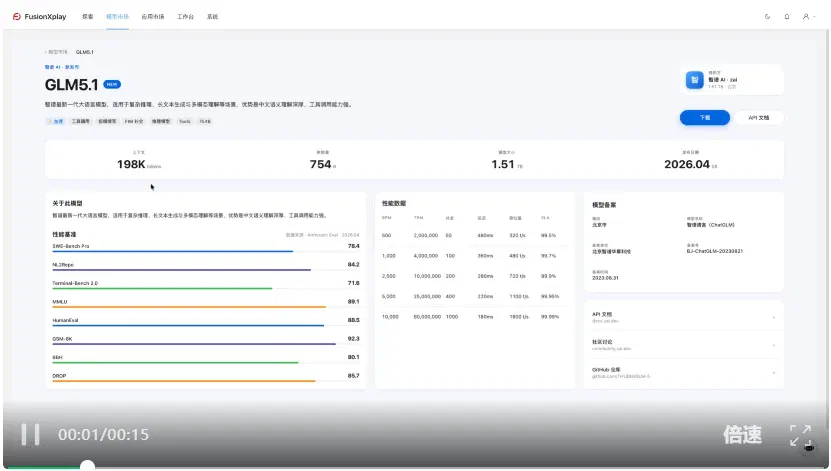The height and width of the screenshot is (471, 831).
Task: Pause the video playback
Action: pyautogui.click(x=30, y=434)
